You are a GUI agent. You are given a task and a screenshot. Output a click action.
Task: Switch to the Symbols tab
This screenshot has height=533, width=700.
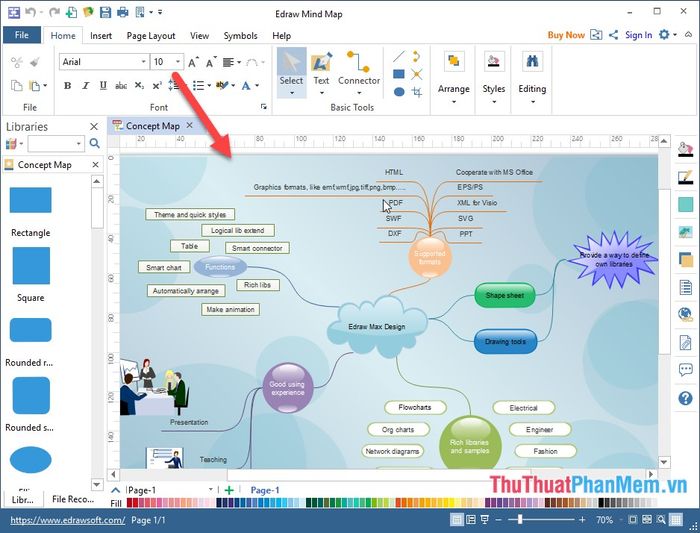coord(240,36)
